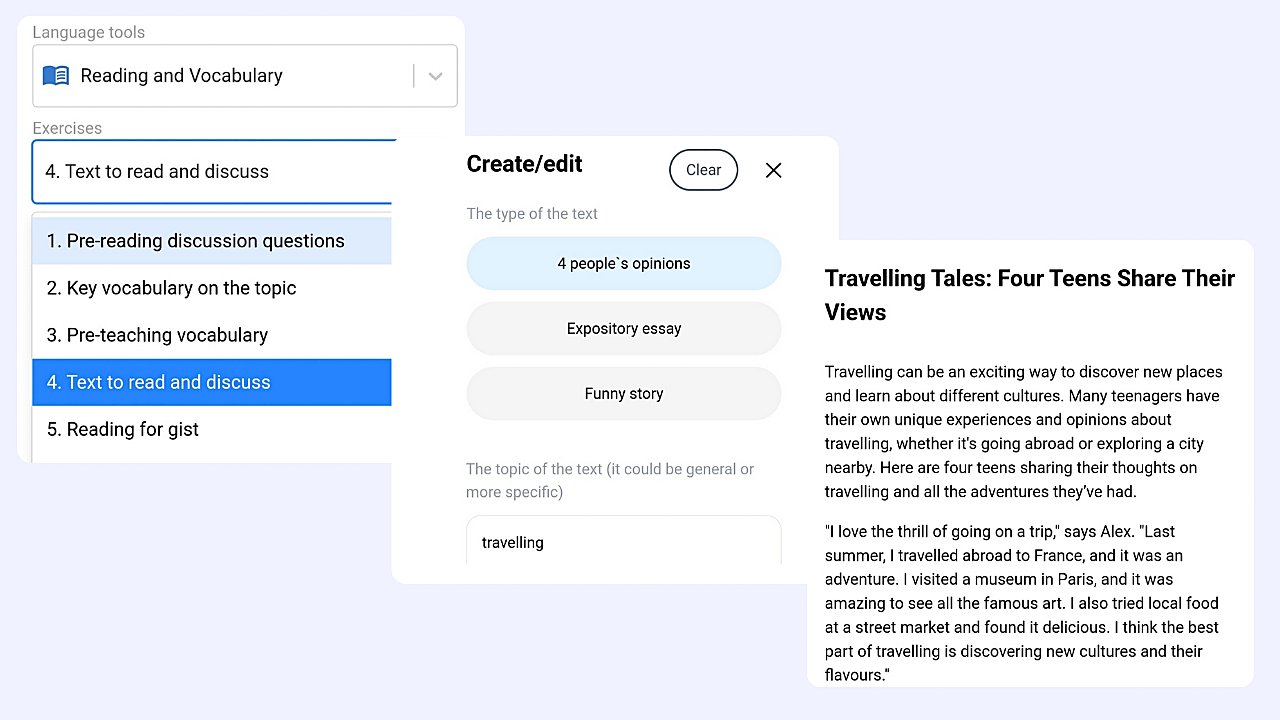Screen dimensions: 1280x720
Task: Clear the Create/edit form
Action: point(703,170)
